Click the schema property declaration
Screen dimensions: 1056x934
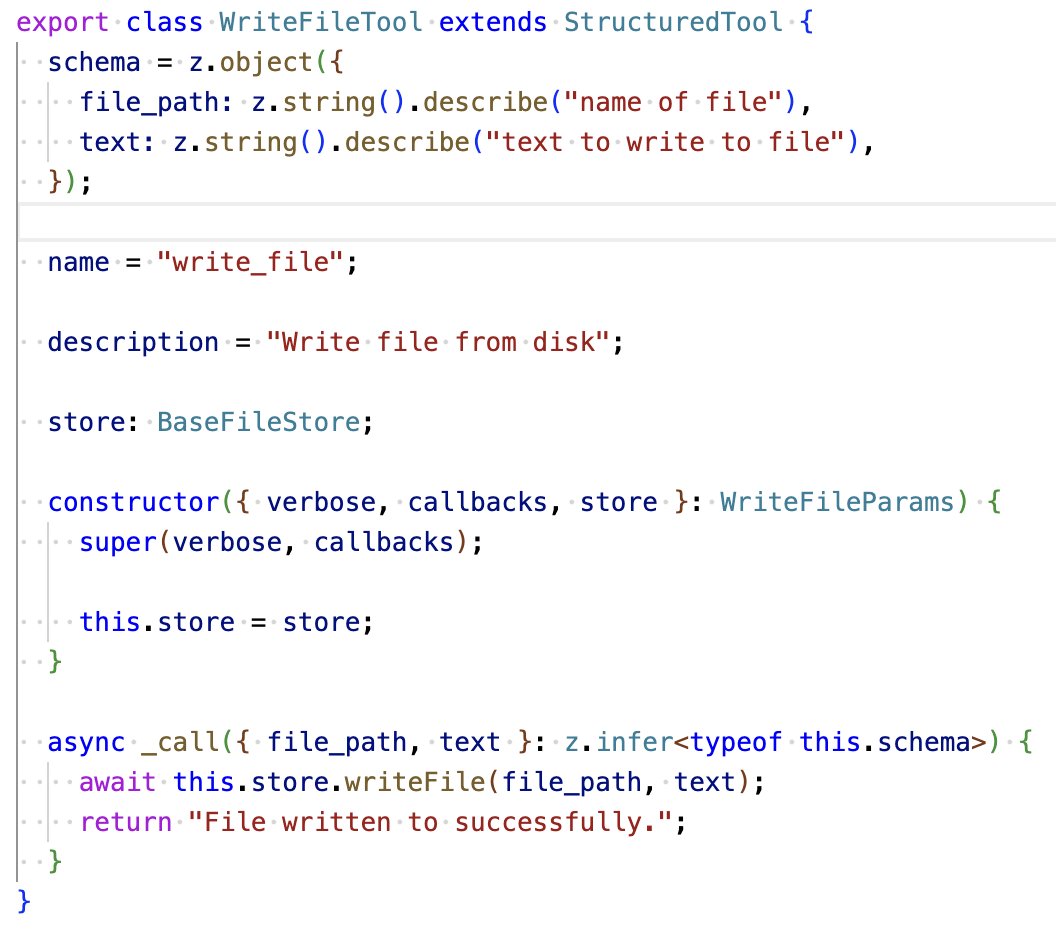click(93, 61)
